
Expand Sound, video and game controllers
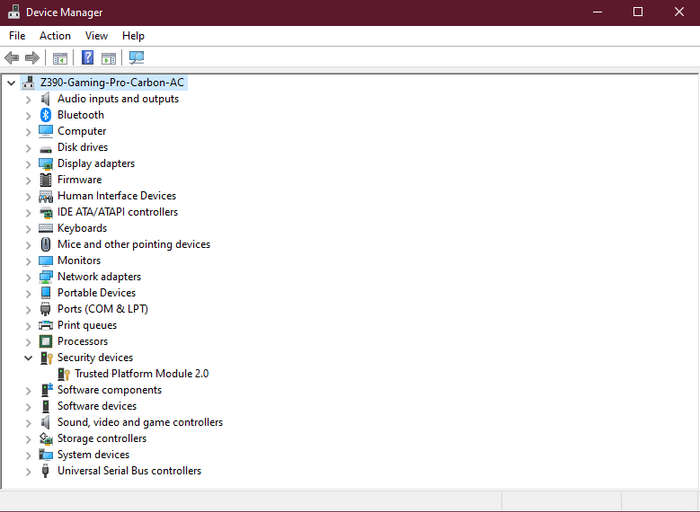click(x=28, y=423)
